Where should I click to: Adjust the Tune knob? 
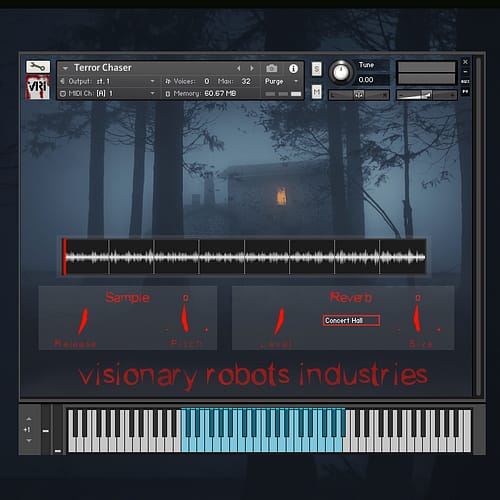341,72
